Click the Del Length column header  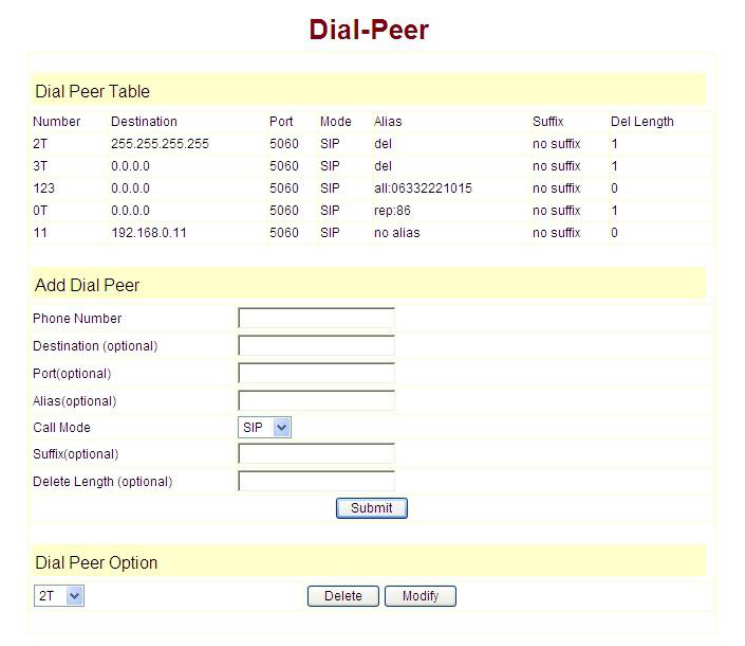point(642,122)
